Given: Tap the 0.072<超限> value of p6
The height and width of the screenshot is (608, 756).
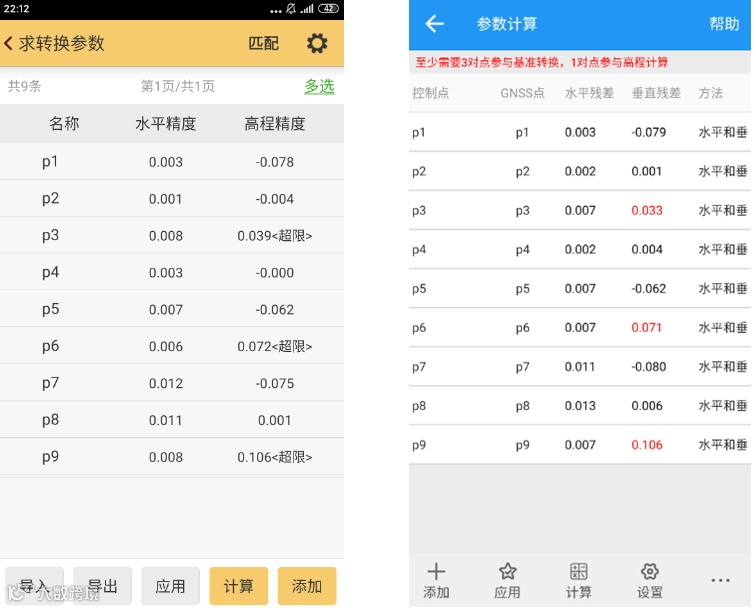Looking at the screenshot, I should click(x=274, y=346).
